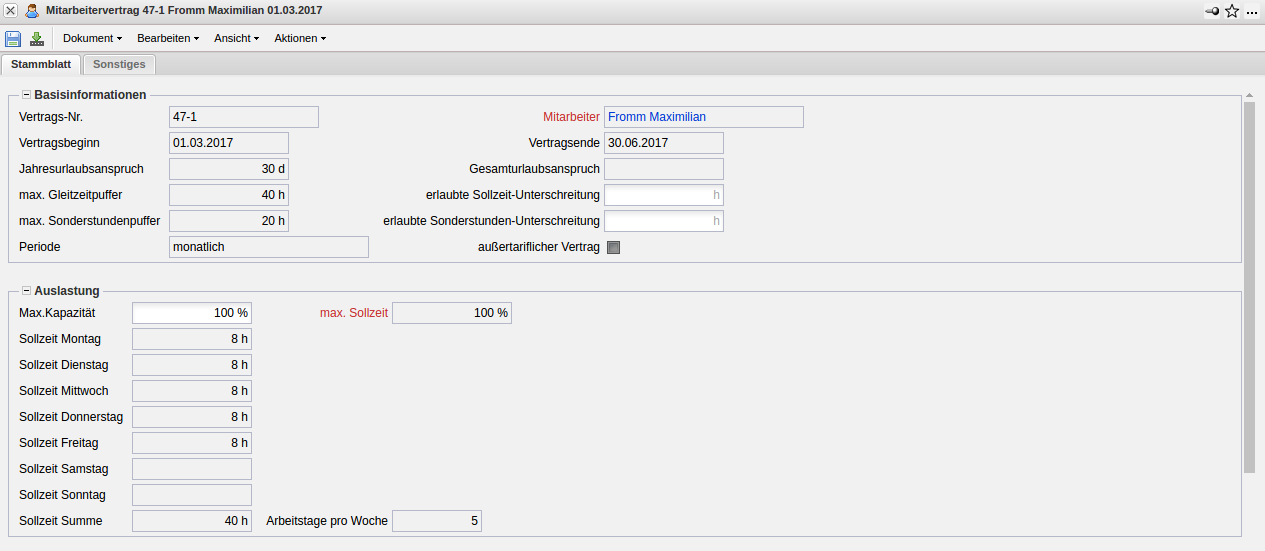Open the Aktionen menu
Viewport: 1265px width, 551px height.
pos(300,39)
